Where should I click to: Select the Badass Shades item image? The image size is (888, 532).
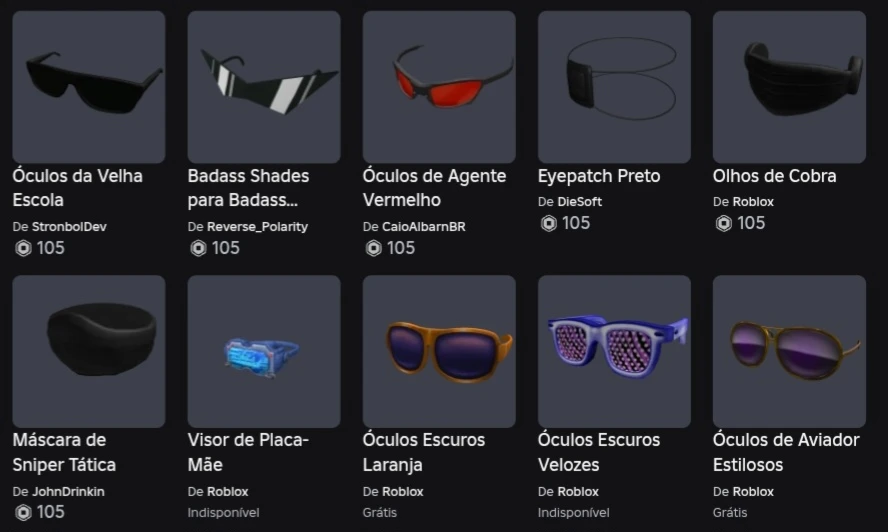(x=264, y=87)
